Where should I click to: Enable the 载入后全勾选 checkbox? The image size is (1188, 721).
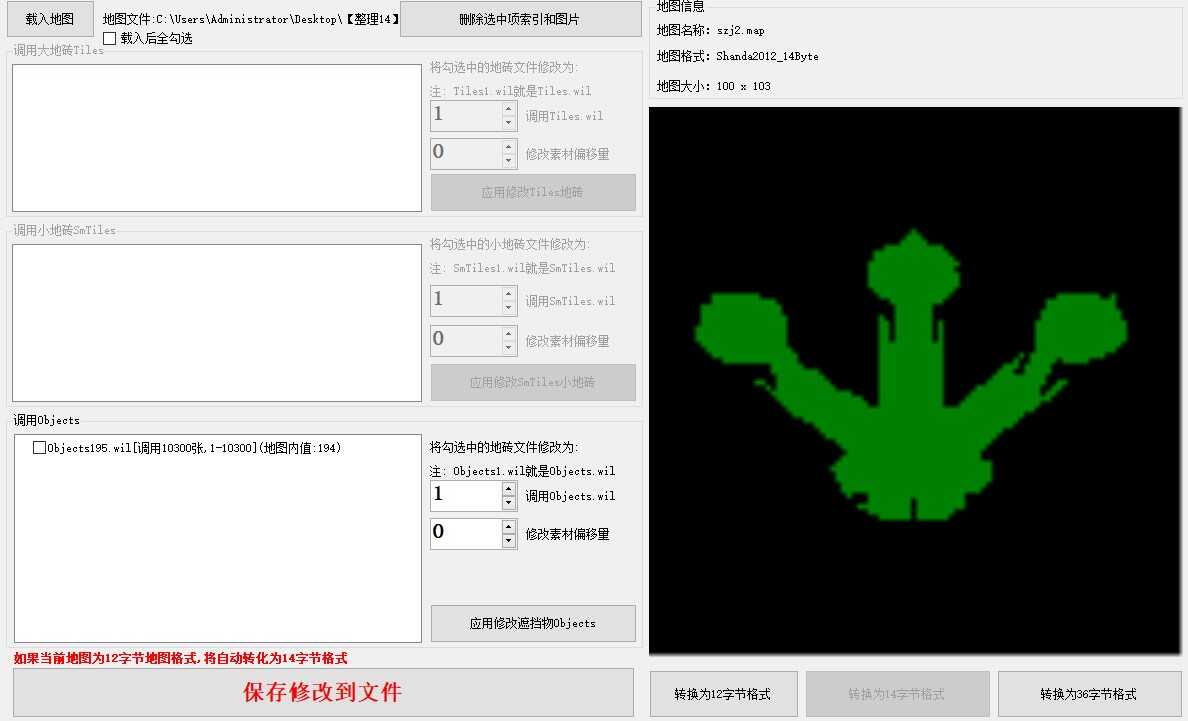110,38
